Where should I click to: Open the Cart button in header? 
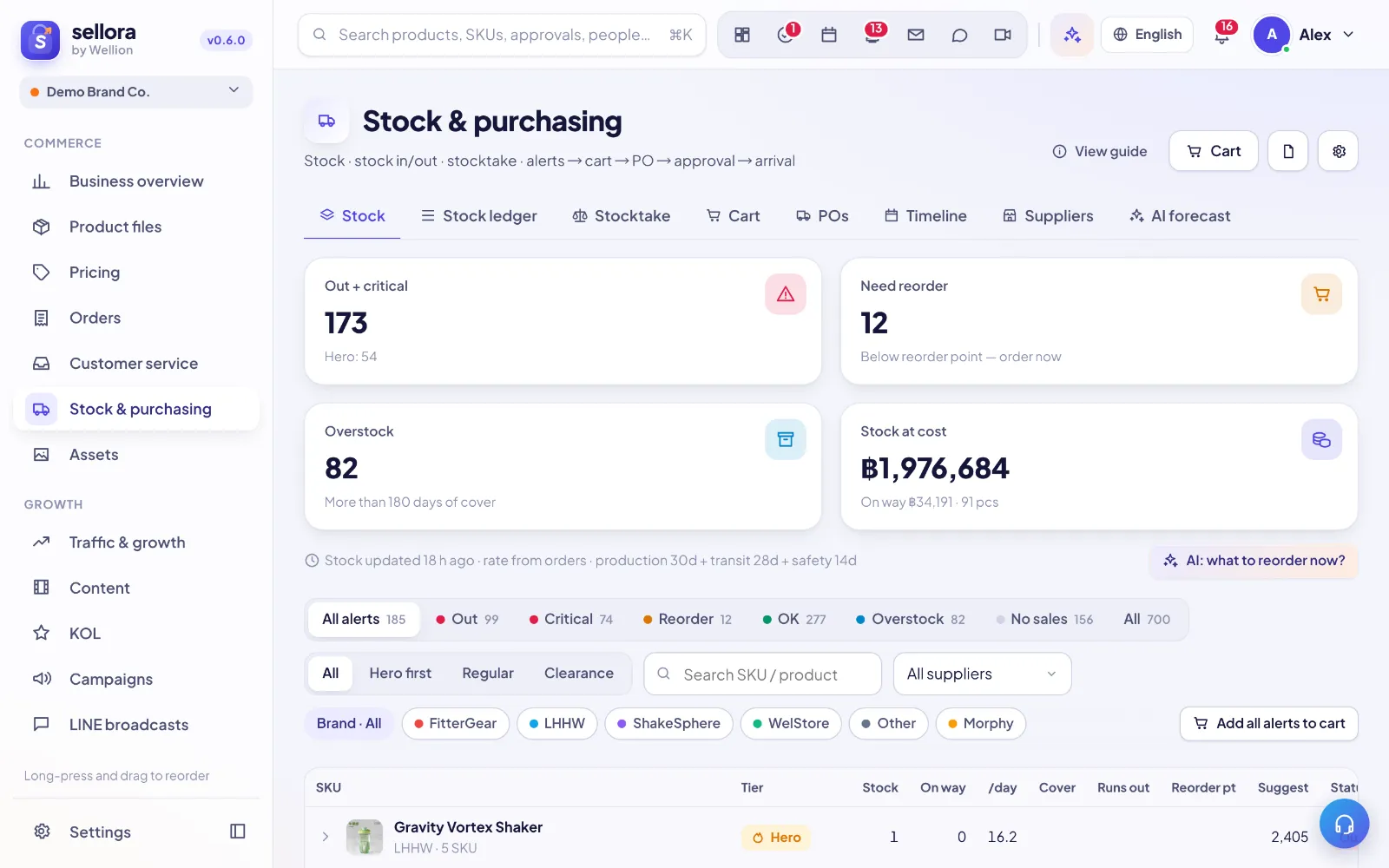tap(1214, 151)
